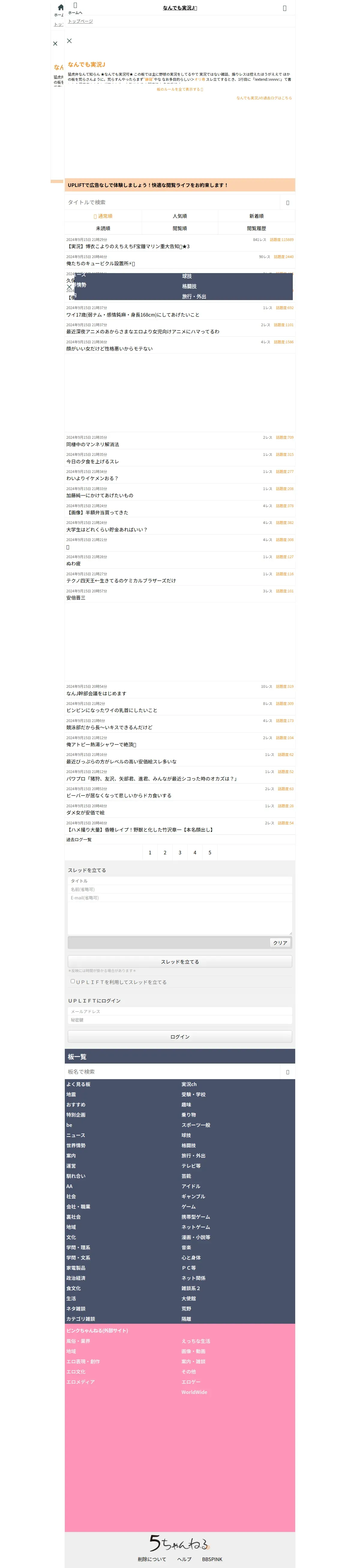Screen dimensions: 360x1568
Task: Go to page 5 in pagination
Action: 210,853
